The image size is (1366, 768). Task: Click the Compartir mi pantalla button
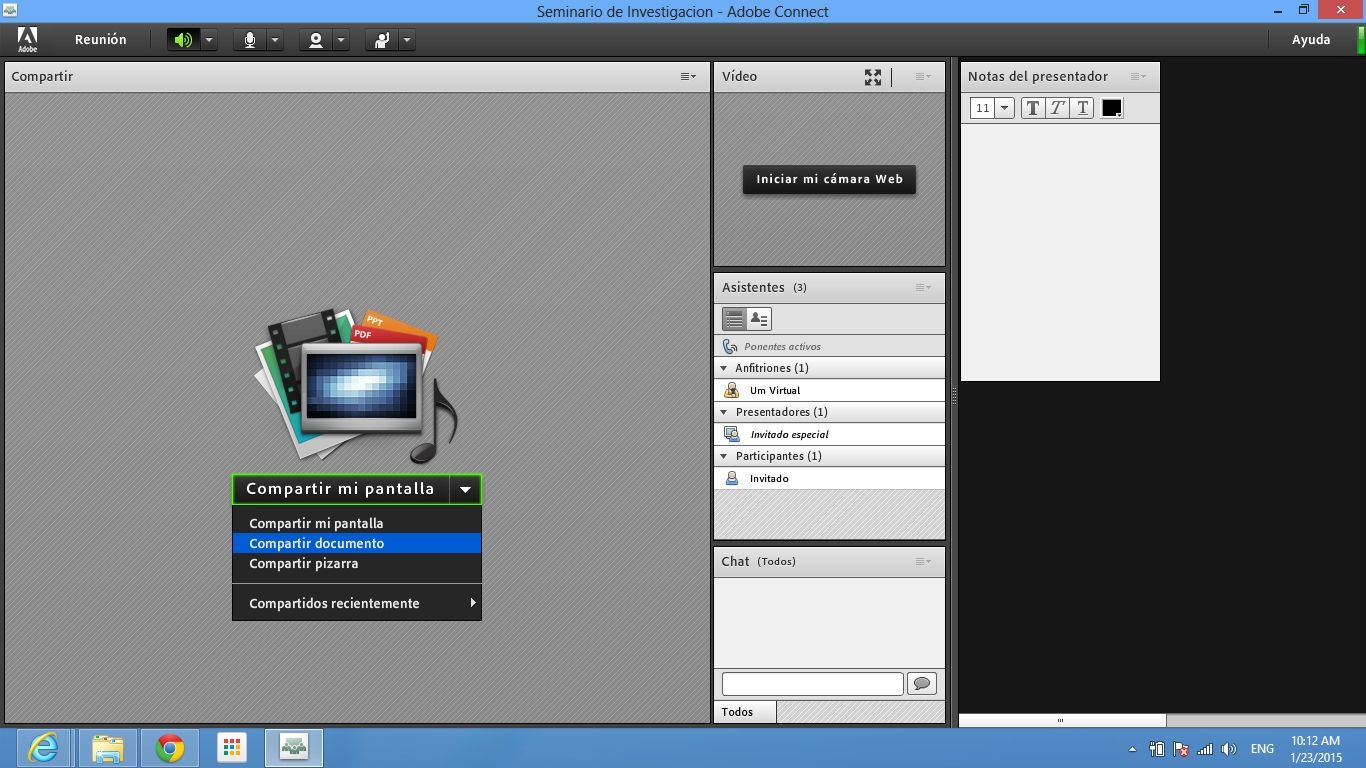[x=341, y=489]
